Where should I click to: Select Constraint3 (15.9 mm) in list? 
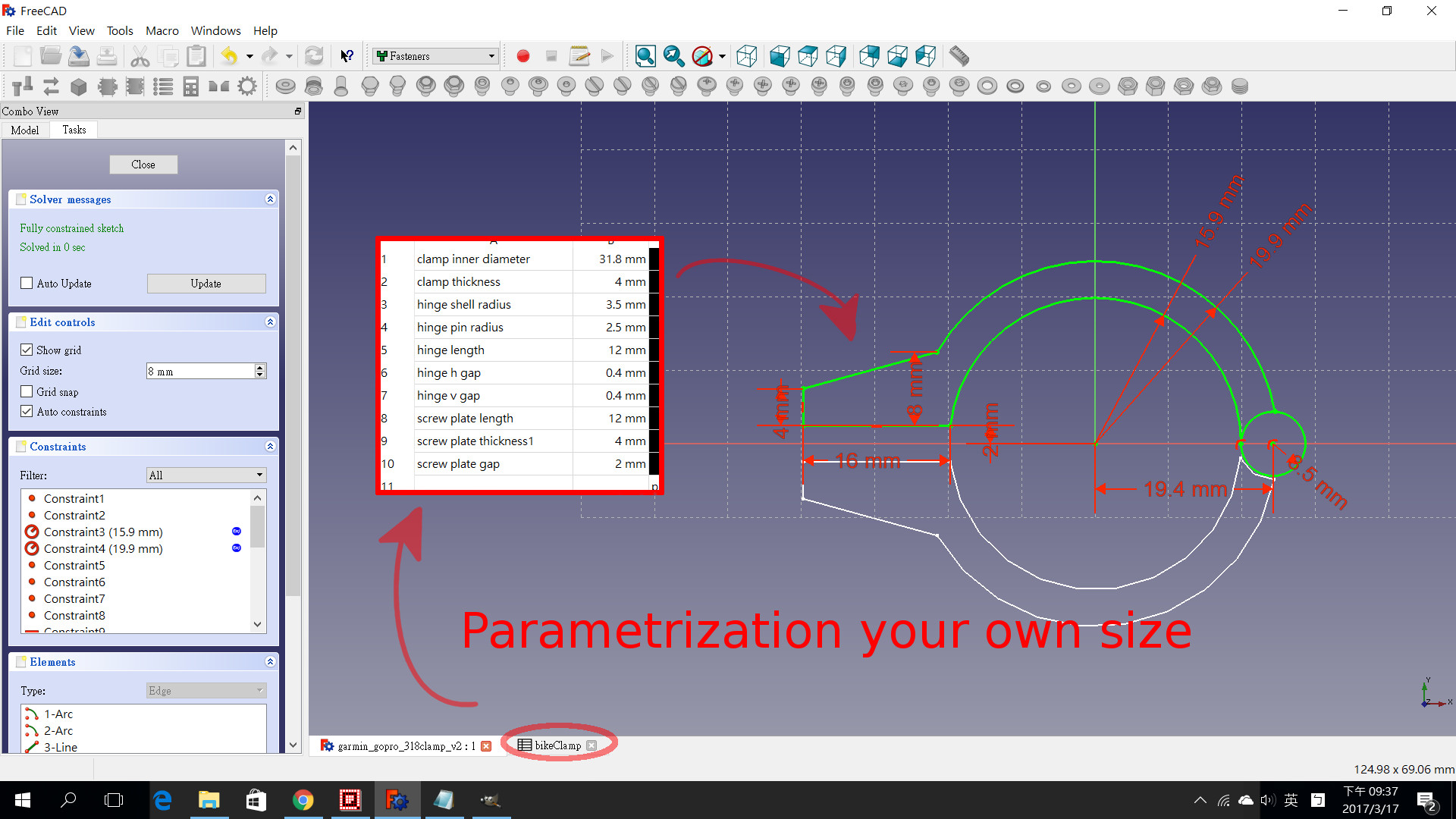135,532
